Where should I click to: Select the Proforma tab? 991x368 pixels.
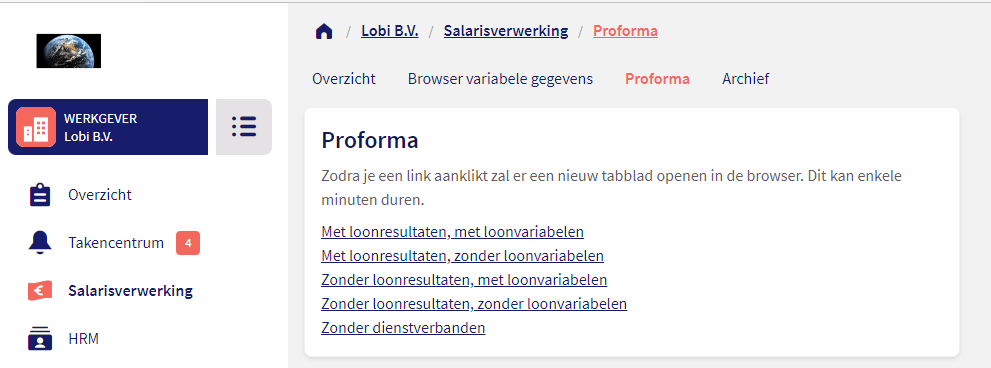click(657, 79)
